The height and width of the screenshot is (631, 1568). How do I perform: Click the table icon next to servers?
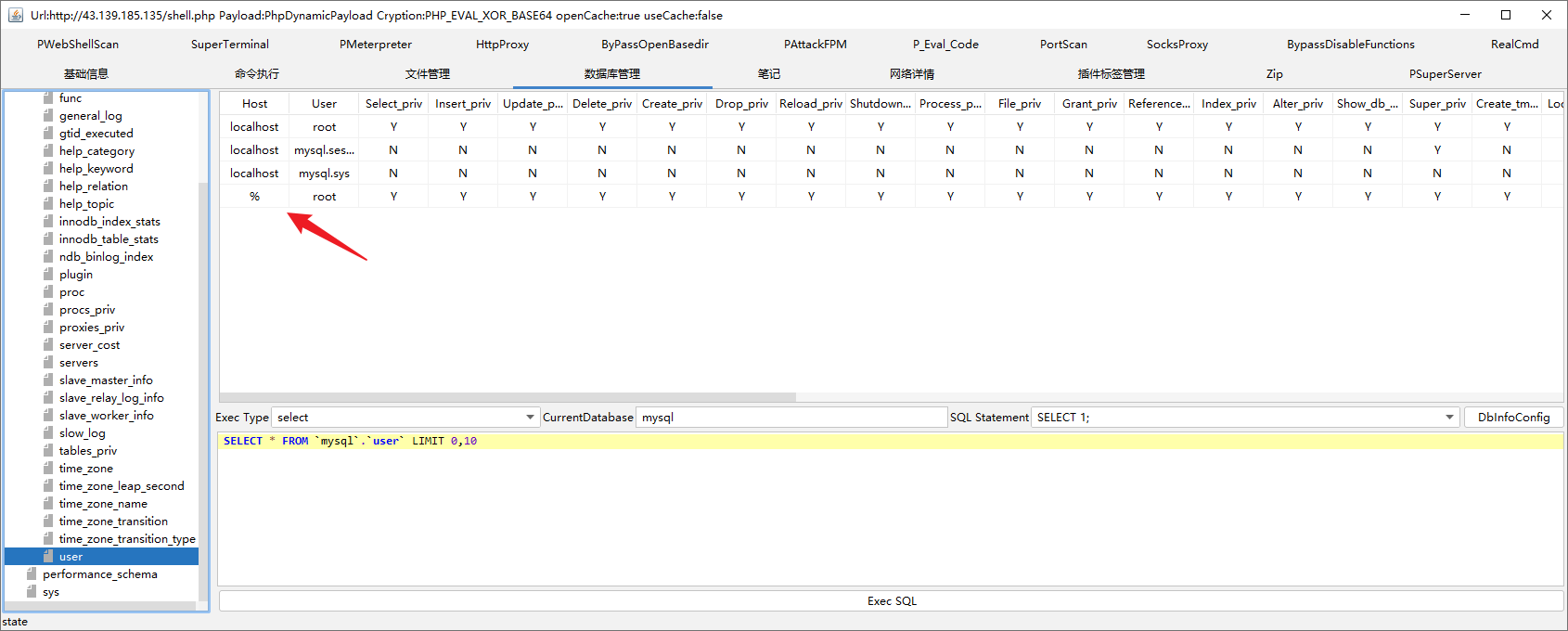(48, 363)
